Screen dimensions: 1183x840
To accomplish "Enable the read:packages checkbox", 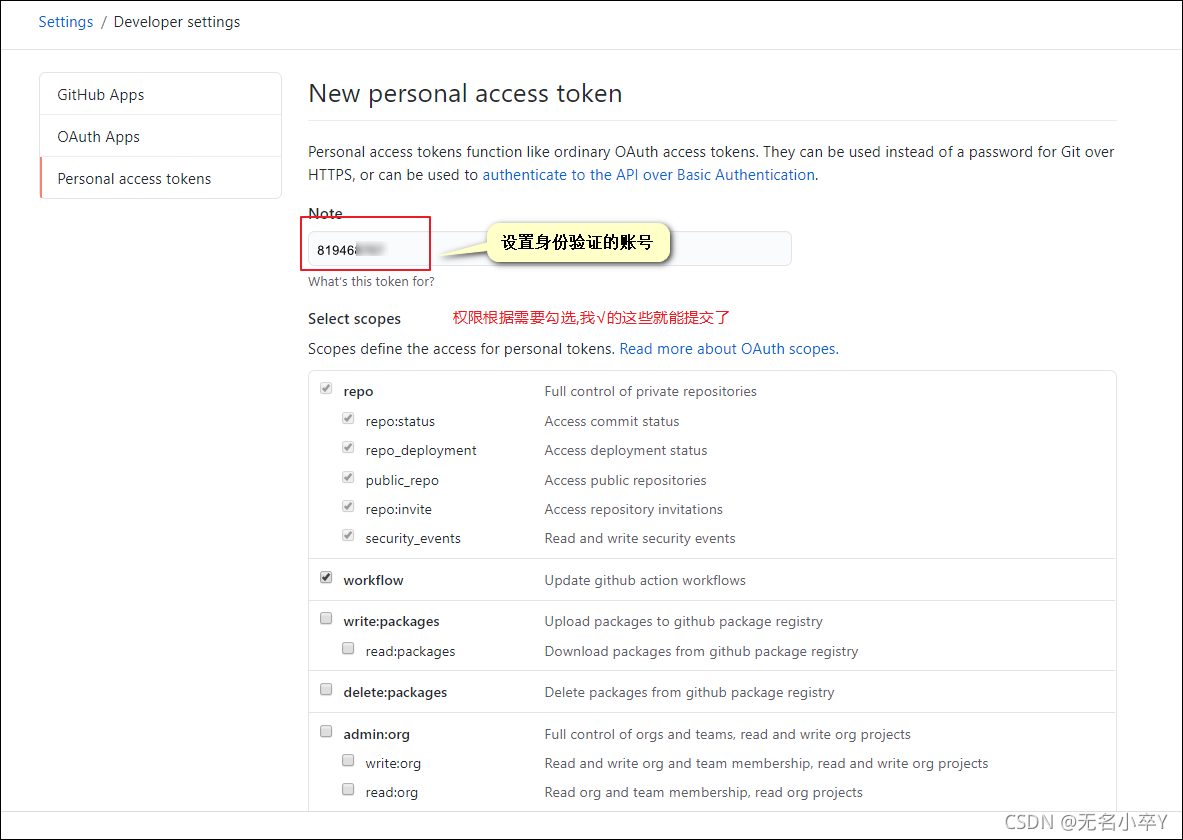I will tap(347, 647).
